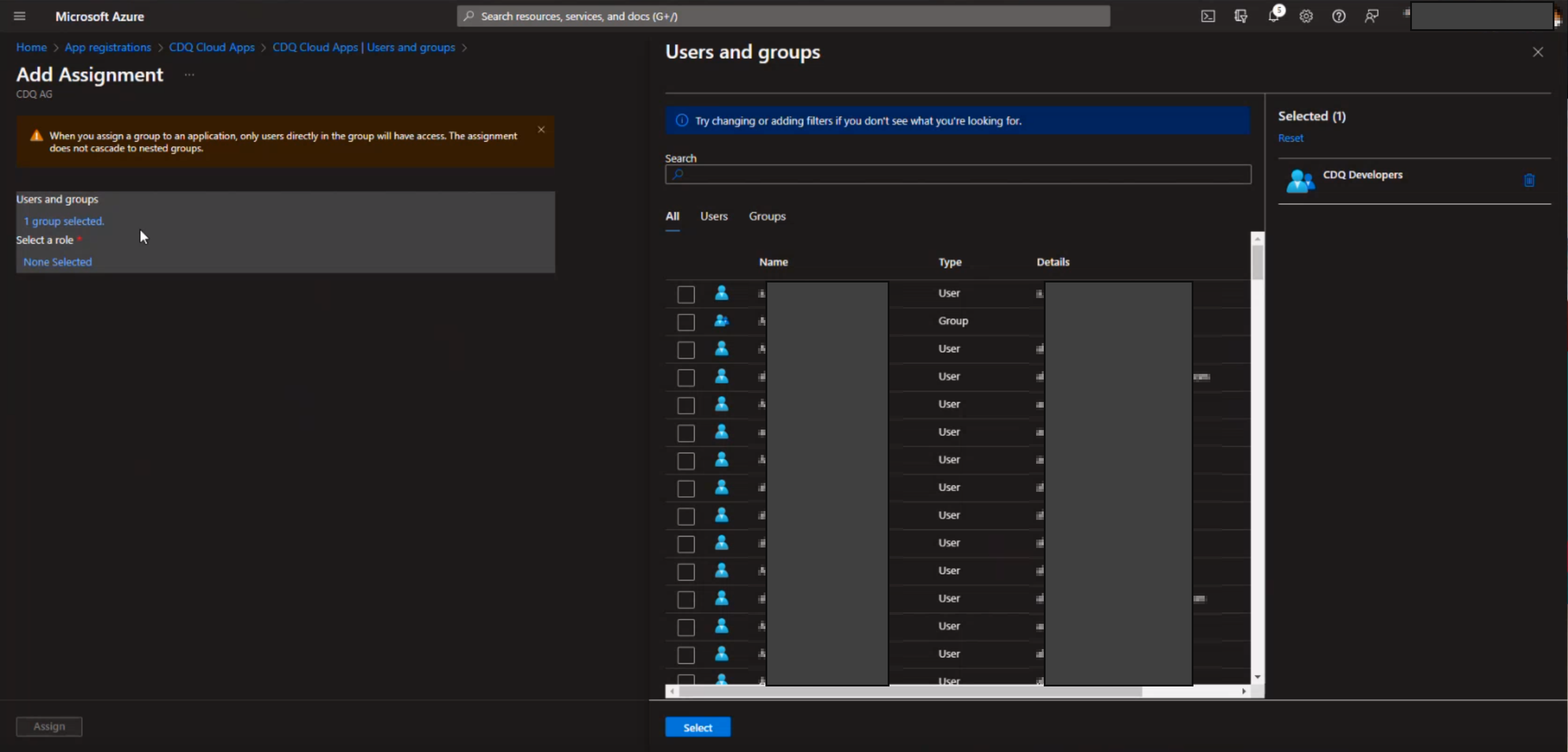This screenshot has width=1568, height=752.
Task: Reset the selected users and groups
Action: tap(1290, 138)
